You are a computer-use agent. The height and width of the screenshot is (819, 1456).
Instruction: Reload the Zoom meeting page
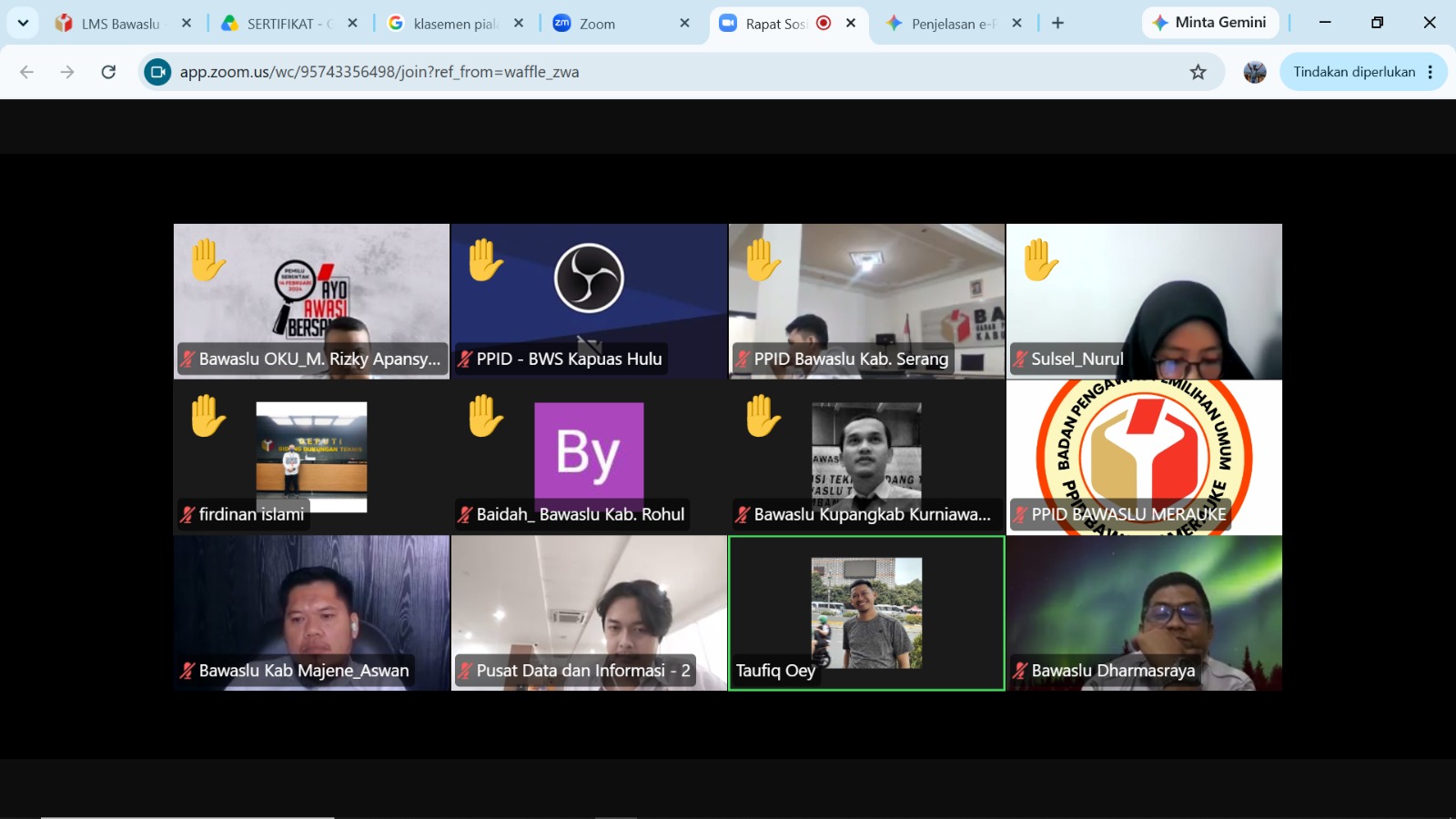pyautogui.click(x=108, y=72)
